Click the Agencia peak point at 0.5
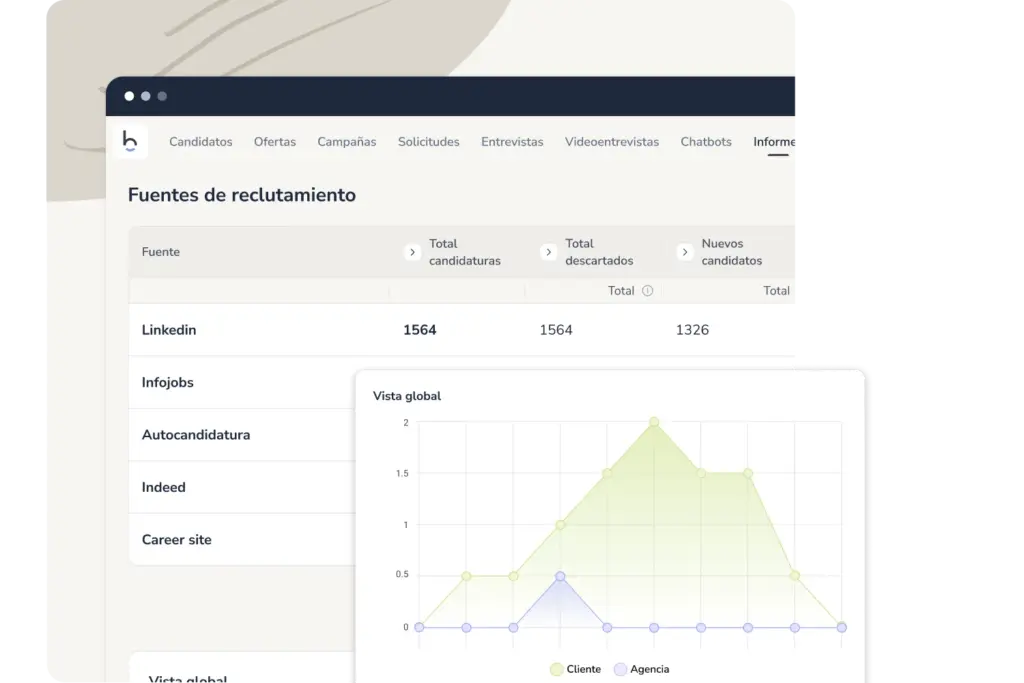1024x683 pixels. pyautogui.click(x=560, y=576)
